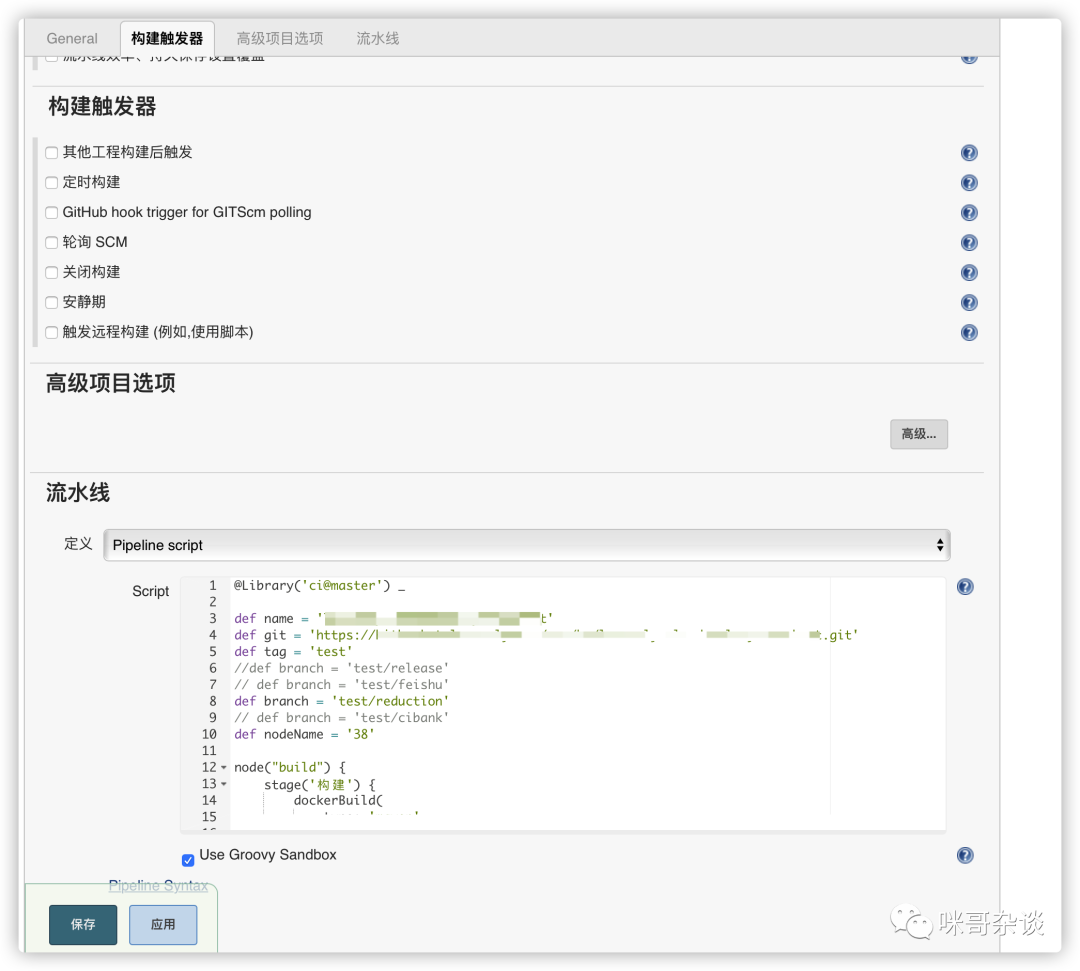Viewport: 1080px width, 971px height.
Task: Check 触发远程构建 (例如,使用脚本)
Action: tap(52, 333)
